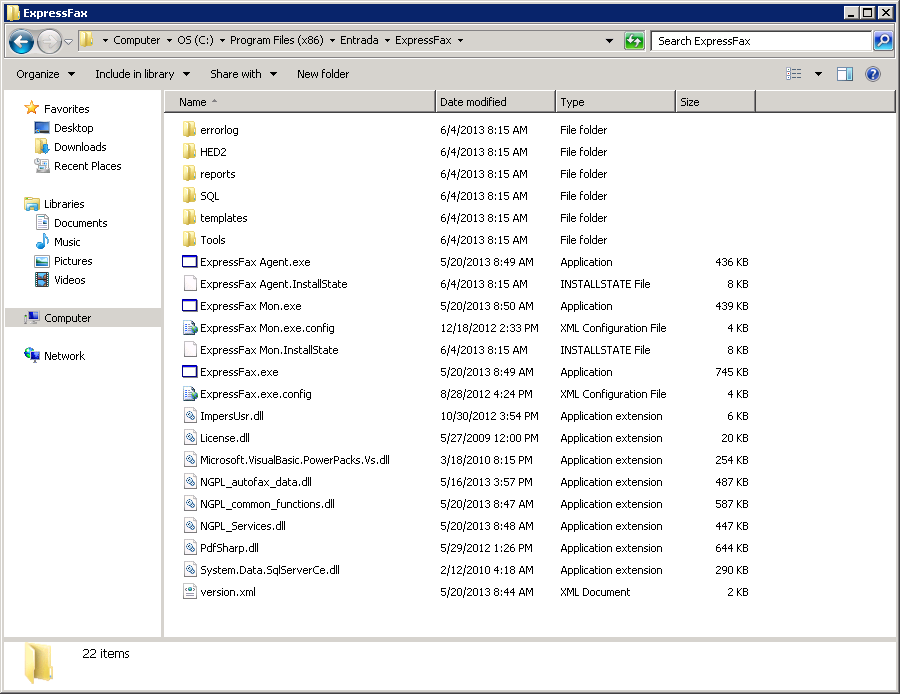Select ExpressFax Mon.InstallState file icon
The width and height of the screenshot is (900, 694).
coord(189,350)
